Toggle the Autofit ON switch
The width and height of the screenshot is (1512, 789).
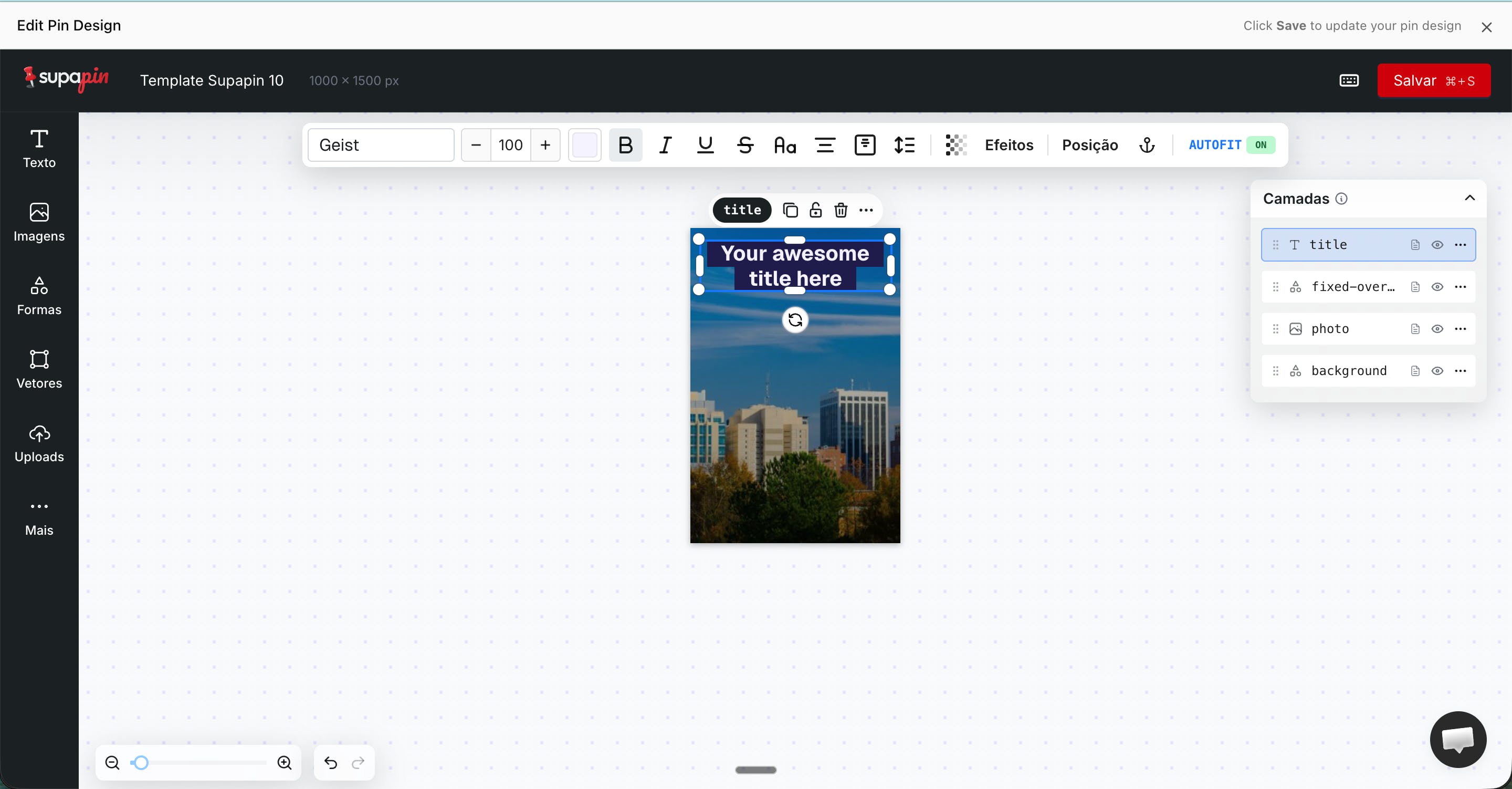click(1260, 145)
